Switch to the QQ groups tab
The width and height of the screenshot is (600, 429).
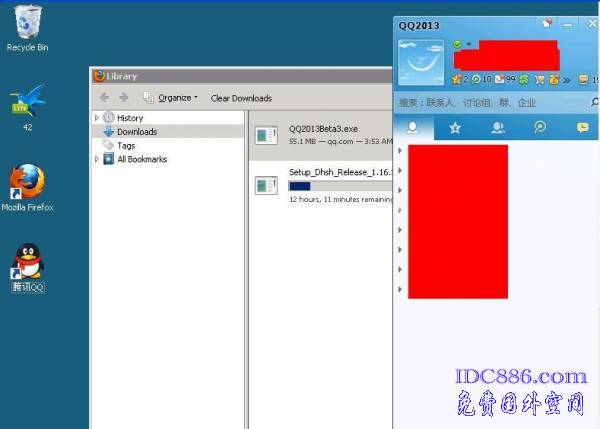coord(497,128)
